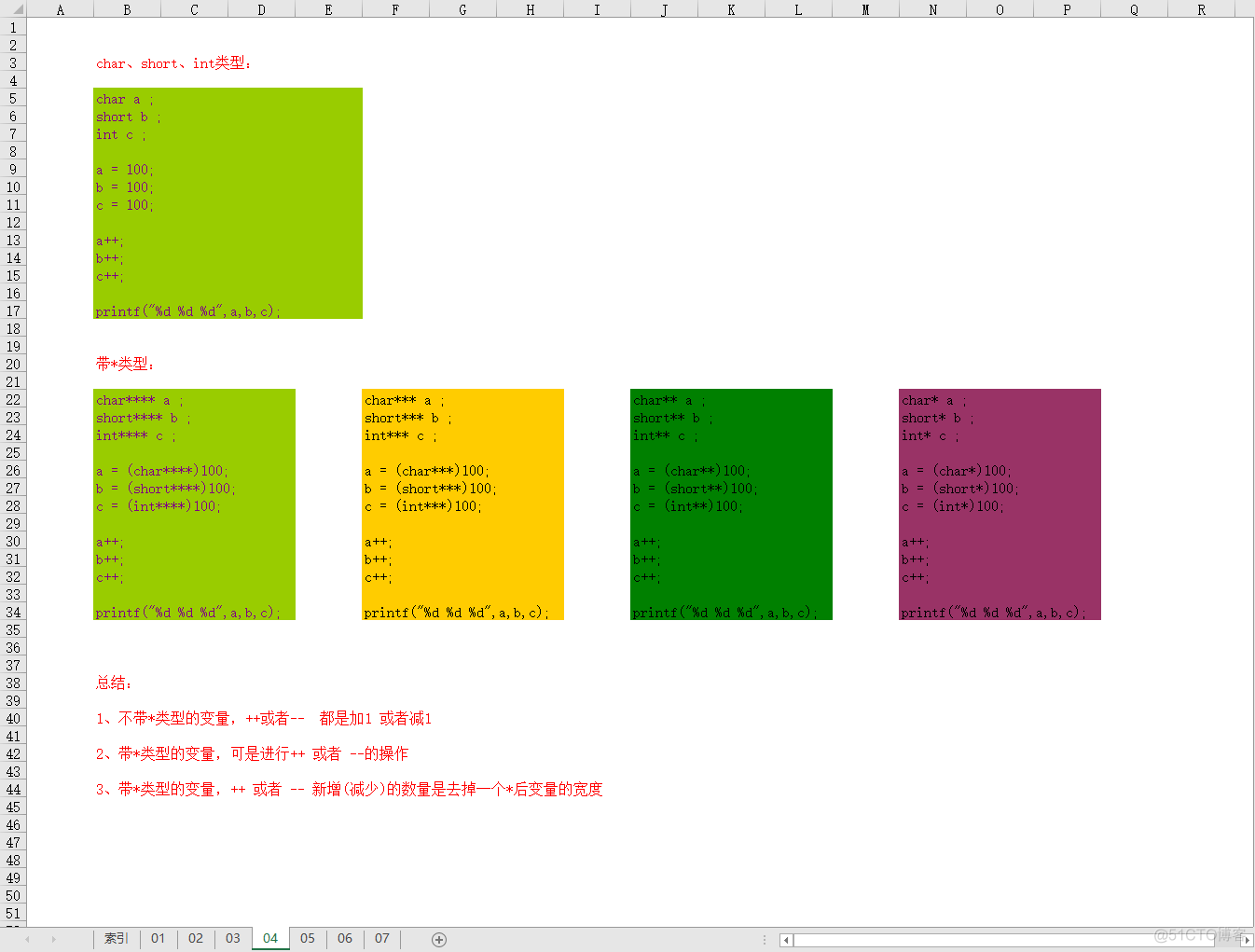Click the 'char* a ;' cell in purple block
1255x952 pixels.
[934, 400]
